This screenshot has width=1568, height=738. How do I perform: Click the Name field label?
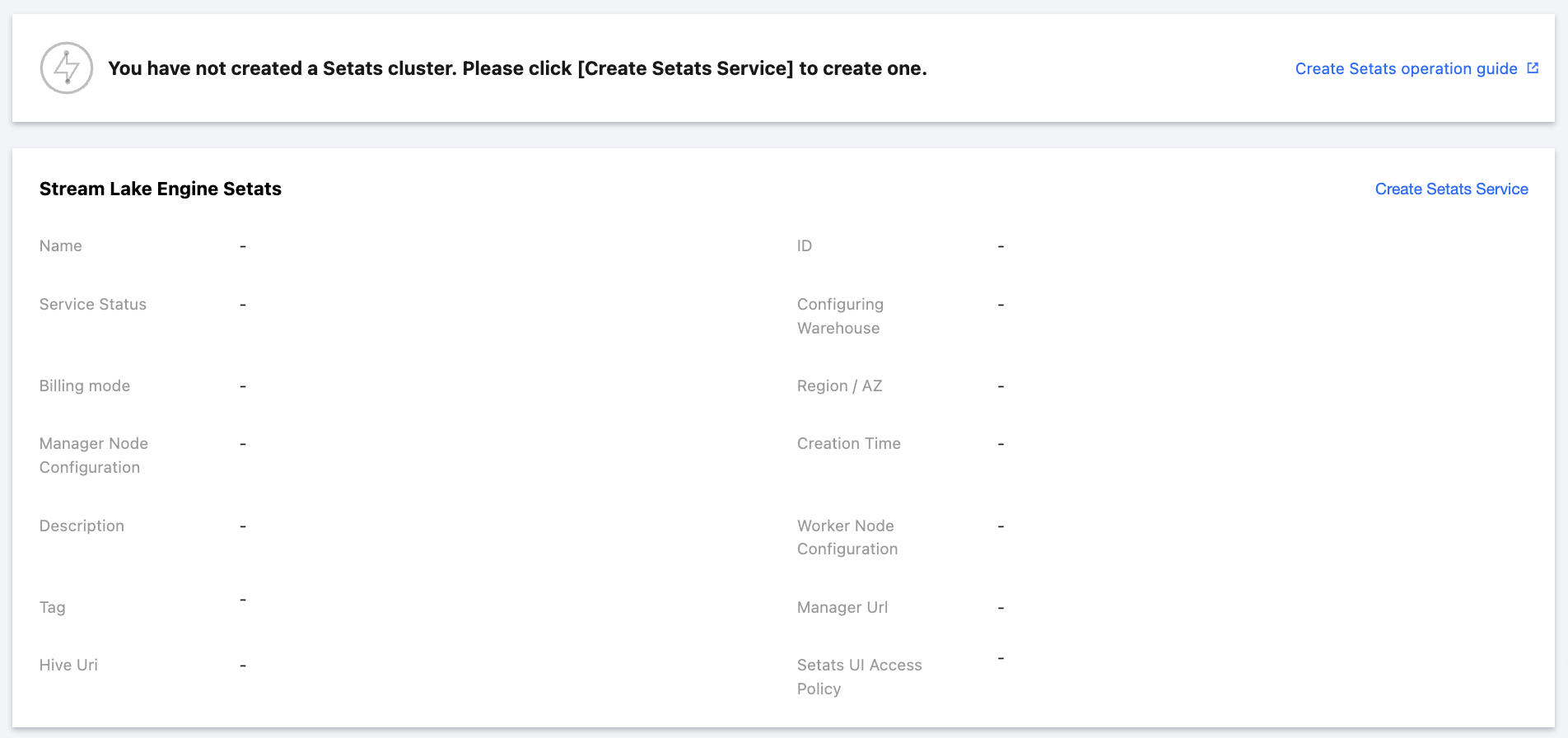point(61,246)
